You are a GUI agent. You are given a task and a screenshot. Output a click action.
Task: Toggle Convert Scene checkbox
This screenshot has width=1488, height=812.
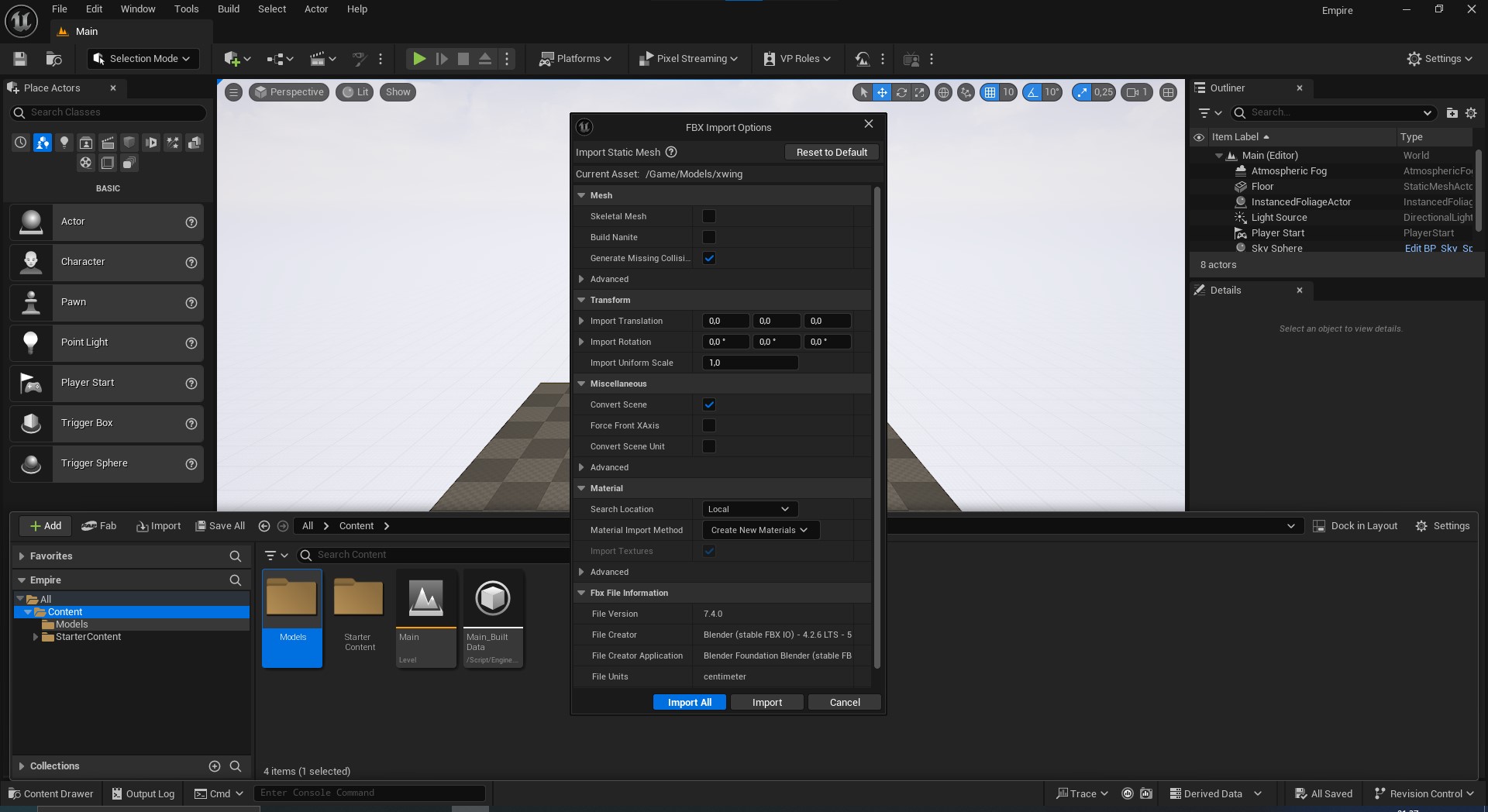709,404
